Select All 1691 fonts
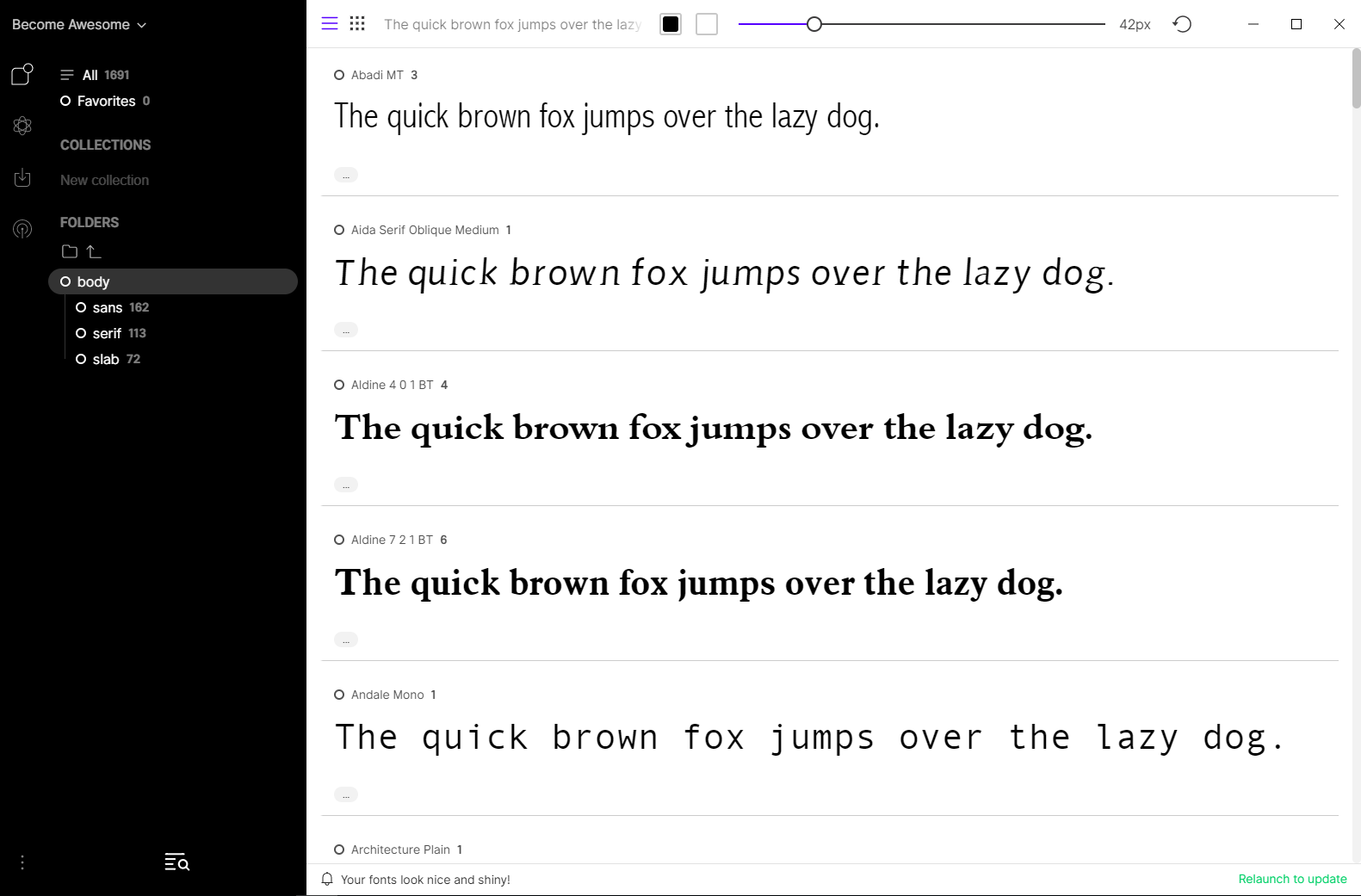Viewport: 1361px width, 896px height. tap(96, 75)
